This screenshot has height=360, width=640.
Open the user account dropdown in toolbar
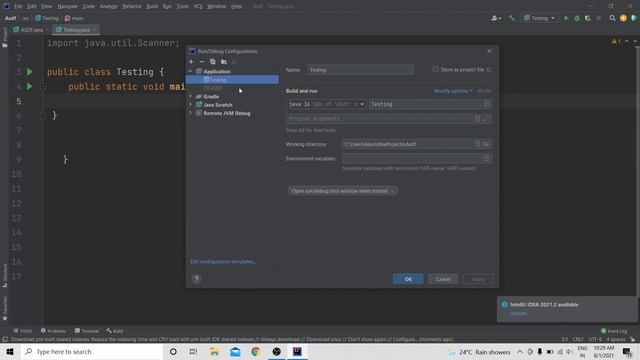[x=496, y=18]
